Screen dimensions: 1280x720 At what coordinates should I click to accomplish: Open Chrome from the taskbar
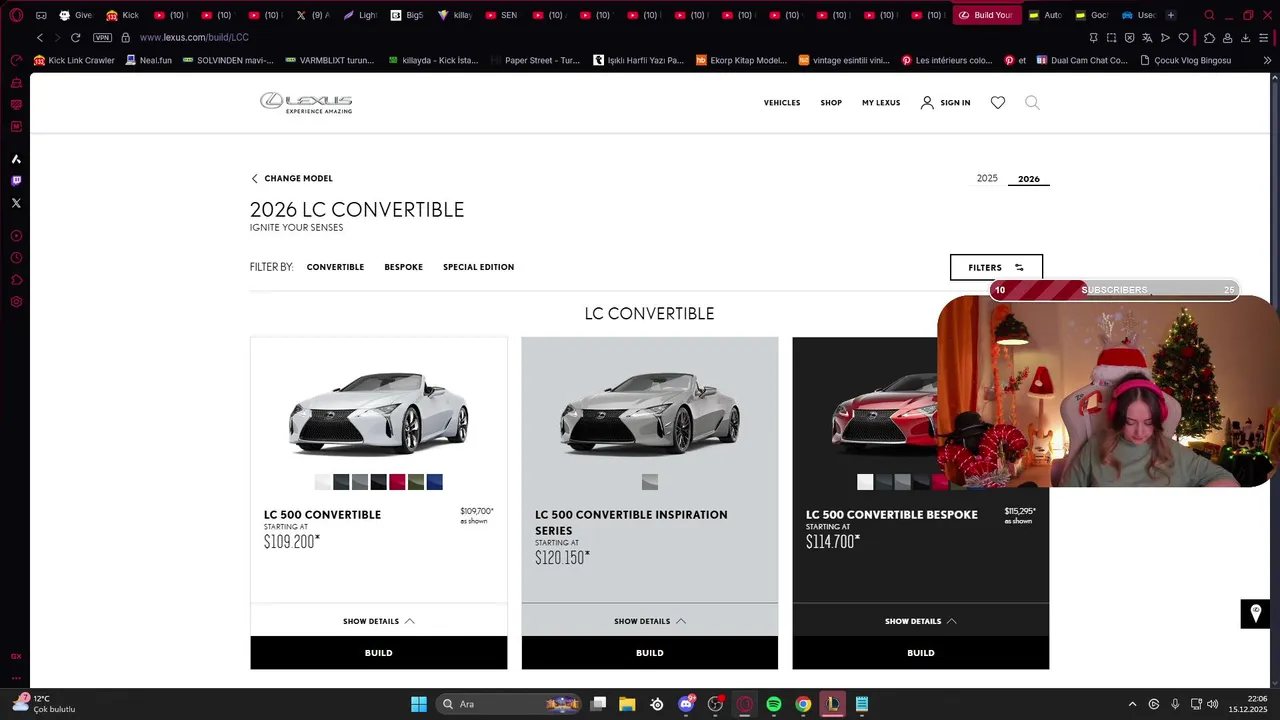803,704
